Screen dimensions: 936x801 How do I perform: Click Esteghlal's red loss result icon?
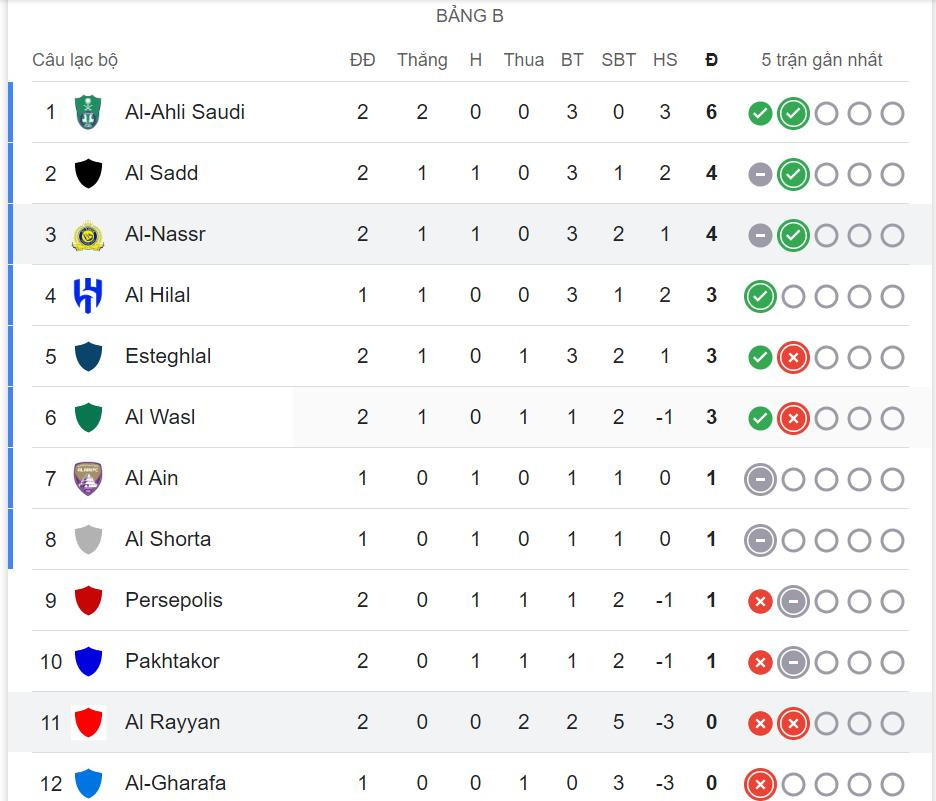(x=793, y=357)
